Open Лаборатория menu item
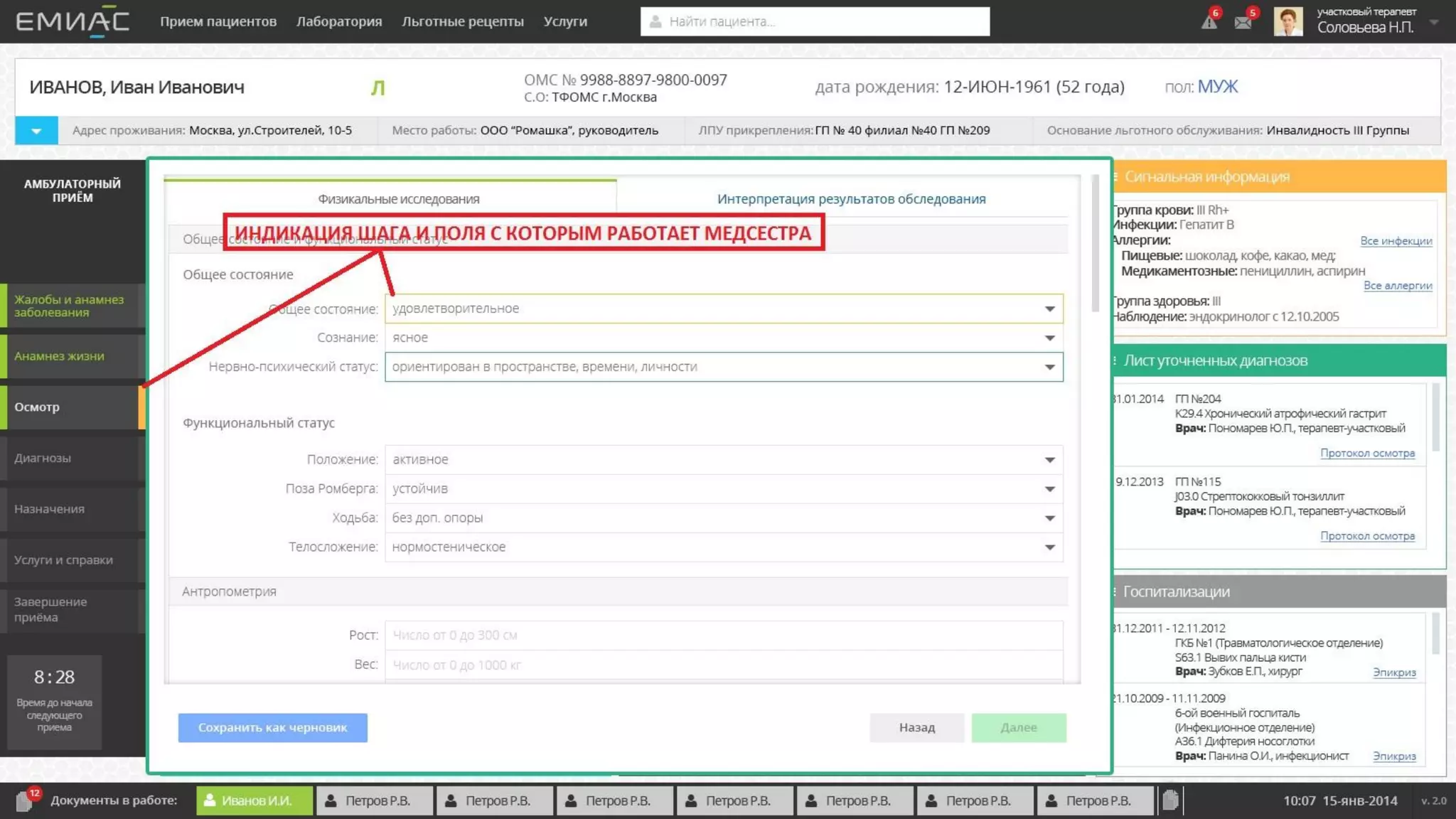 (339, 21)
